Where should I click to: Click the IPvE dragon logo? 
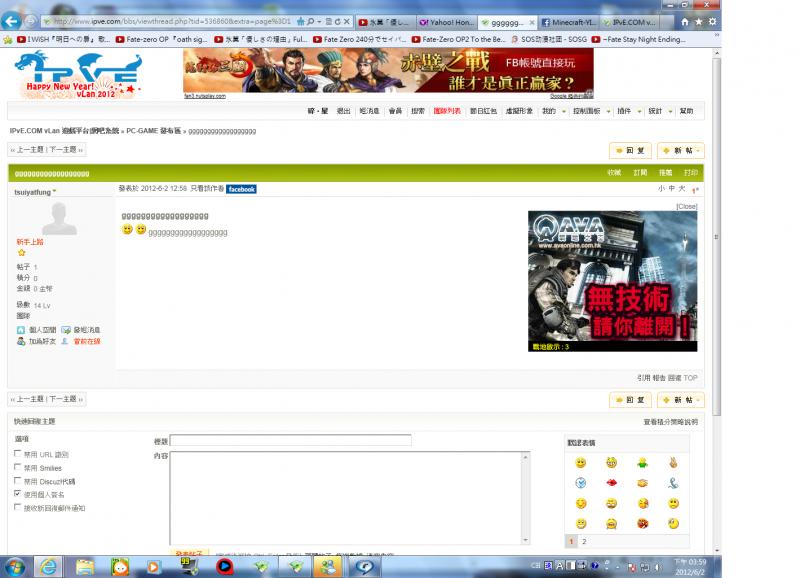pyautogui.click(x=78, y=75)
